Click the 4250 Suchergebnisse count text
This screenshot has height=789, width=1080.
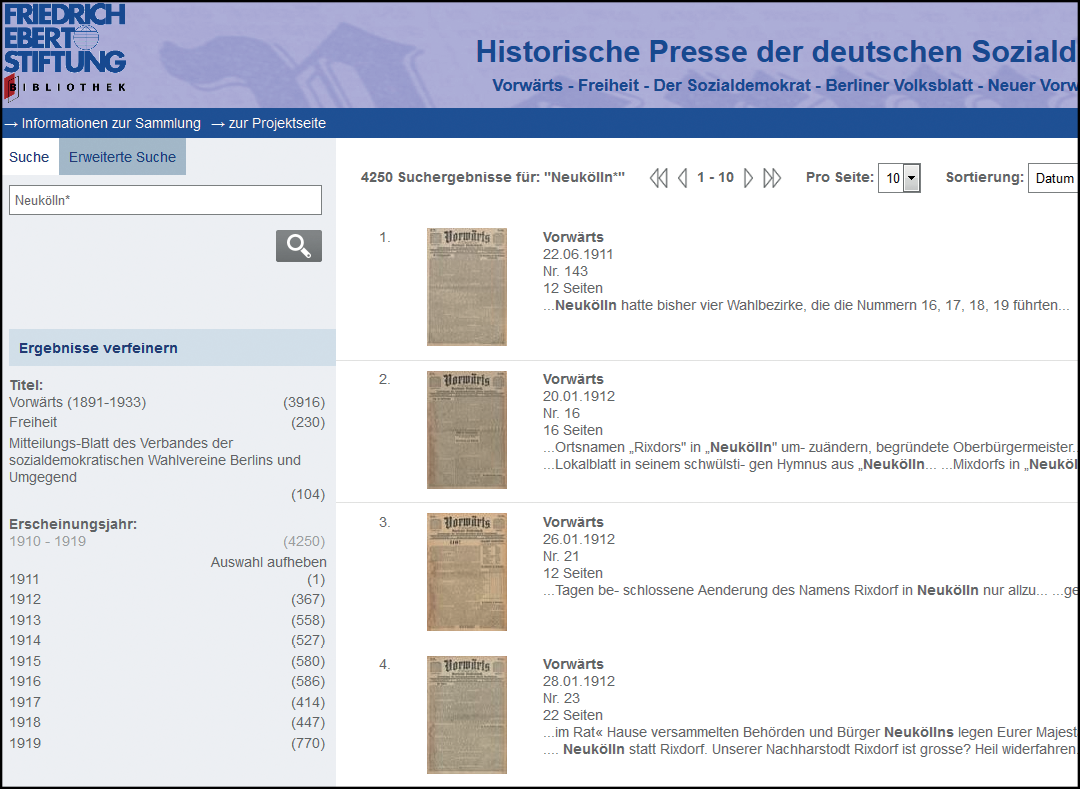(x=493, y=178)
